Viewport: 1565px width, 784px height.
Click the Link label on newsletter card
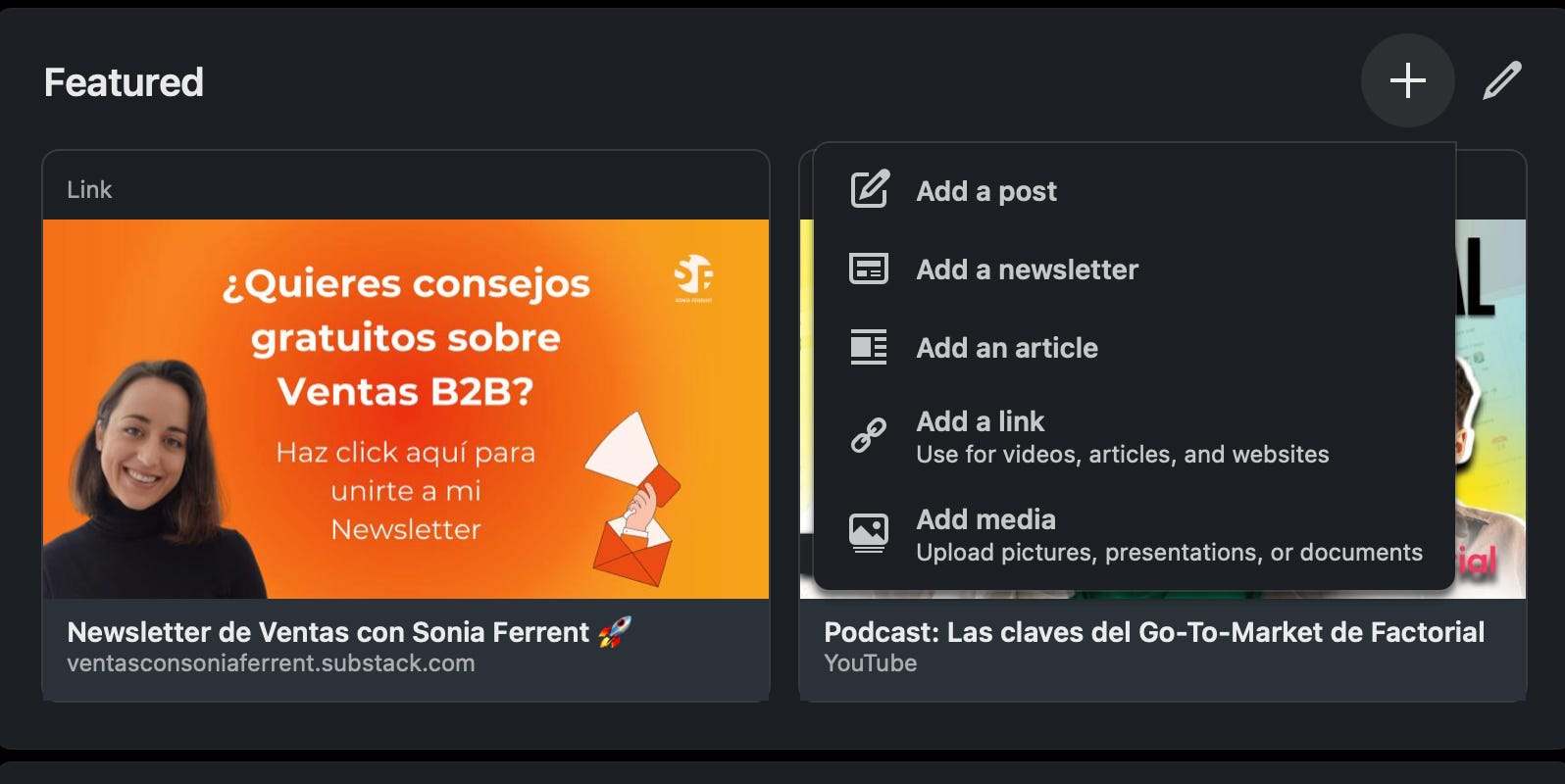pyautogui.click(x=89, y=189)
